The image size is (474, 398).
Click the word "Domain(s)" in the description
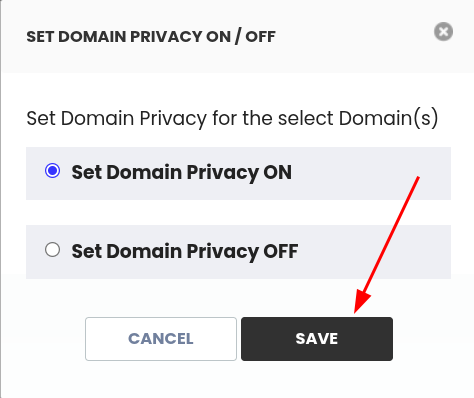388,119
